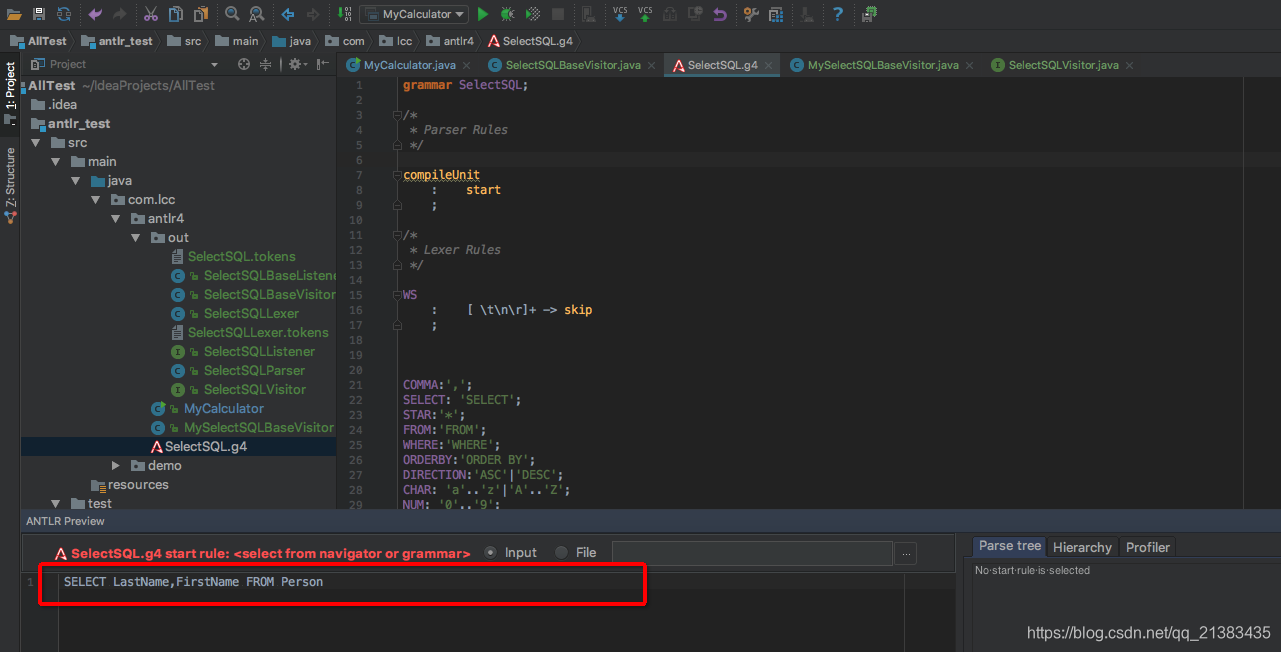
Task: Open Project Structure icon
Action: (776, 14)
